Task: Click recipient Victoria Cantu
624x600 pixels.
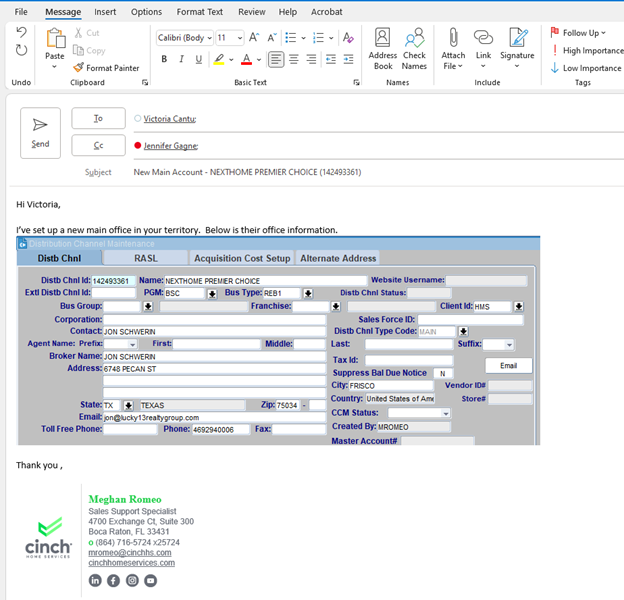Action: point(170,119)
